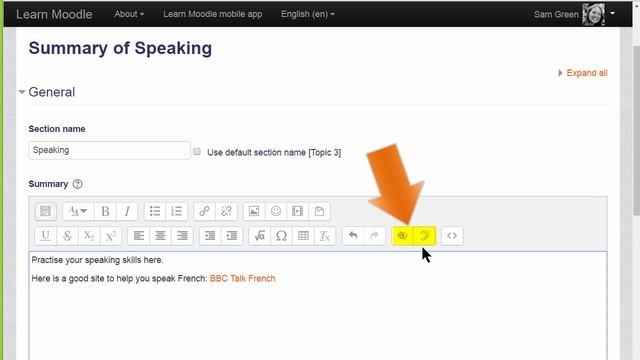Clear text formatting
The image size is (640, 360).
325,236
